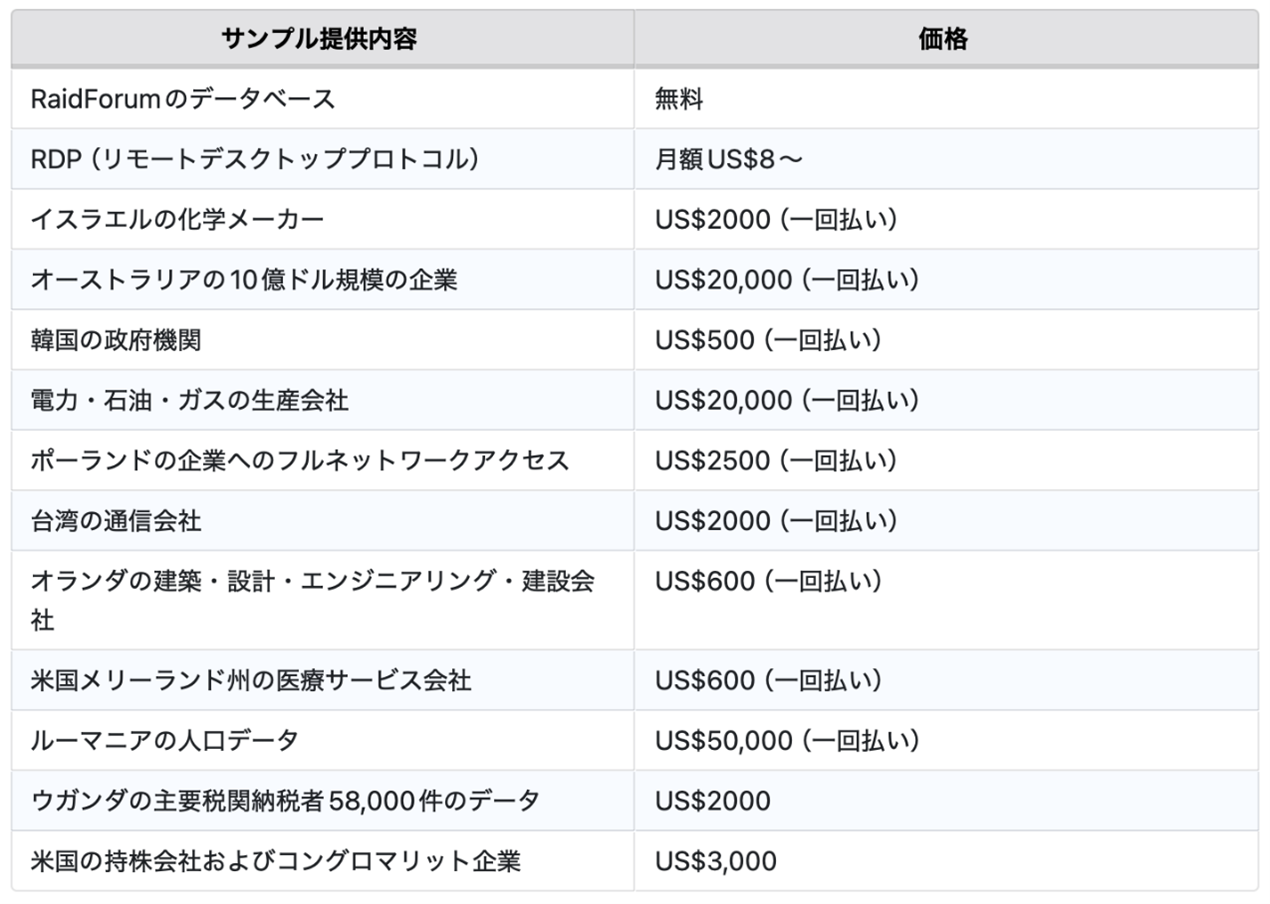Click the オーストラリアの10億ドル規模の企業 cell
The image size is (1270, 904).
[x=244, y=279]
